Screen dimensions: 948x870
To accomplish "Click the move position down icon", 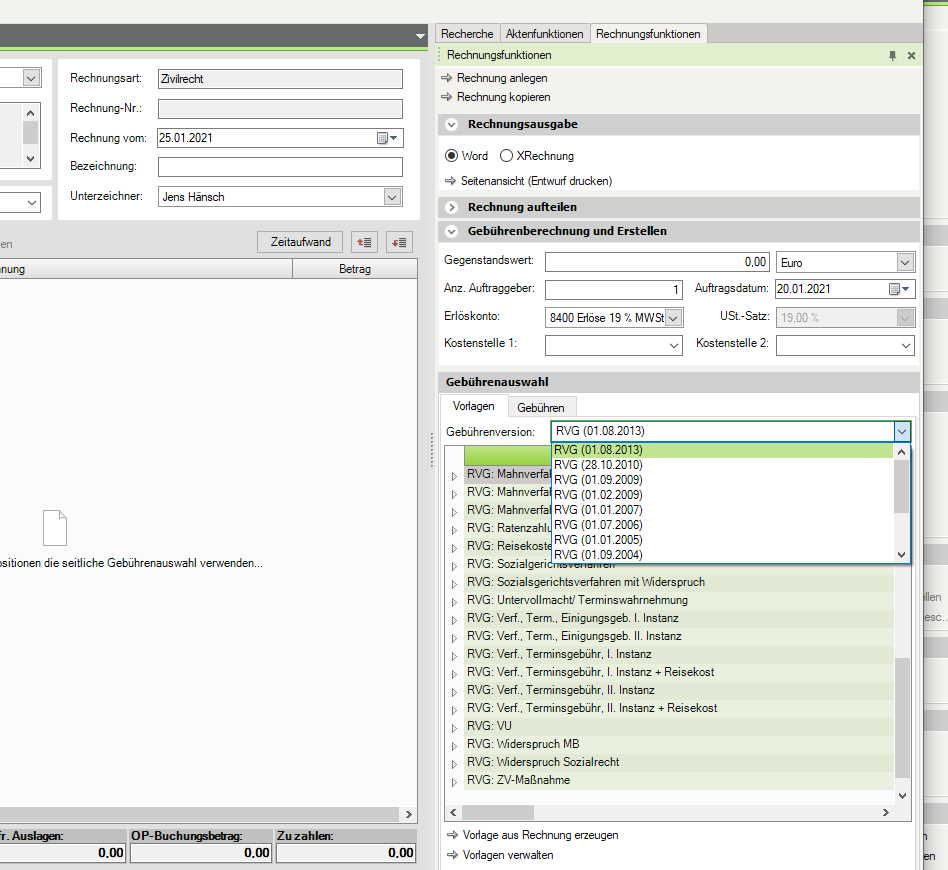I will point(400,242).
